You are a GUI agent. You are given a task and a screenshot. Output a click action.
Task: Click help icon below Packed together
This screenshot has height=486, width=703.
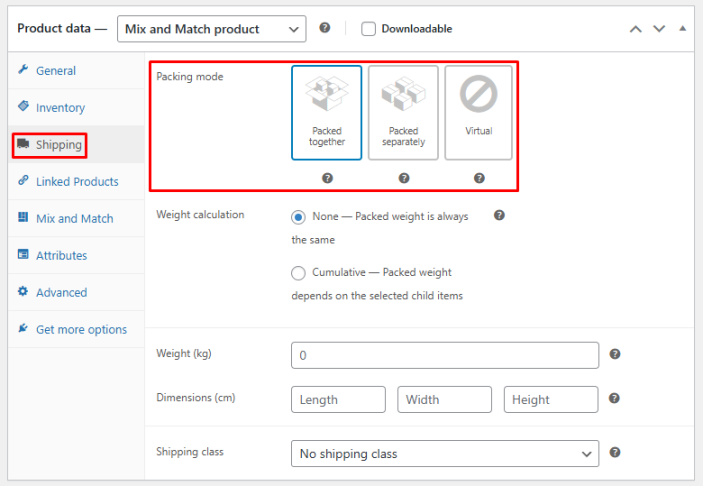(327, 178)
